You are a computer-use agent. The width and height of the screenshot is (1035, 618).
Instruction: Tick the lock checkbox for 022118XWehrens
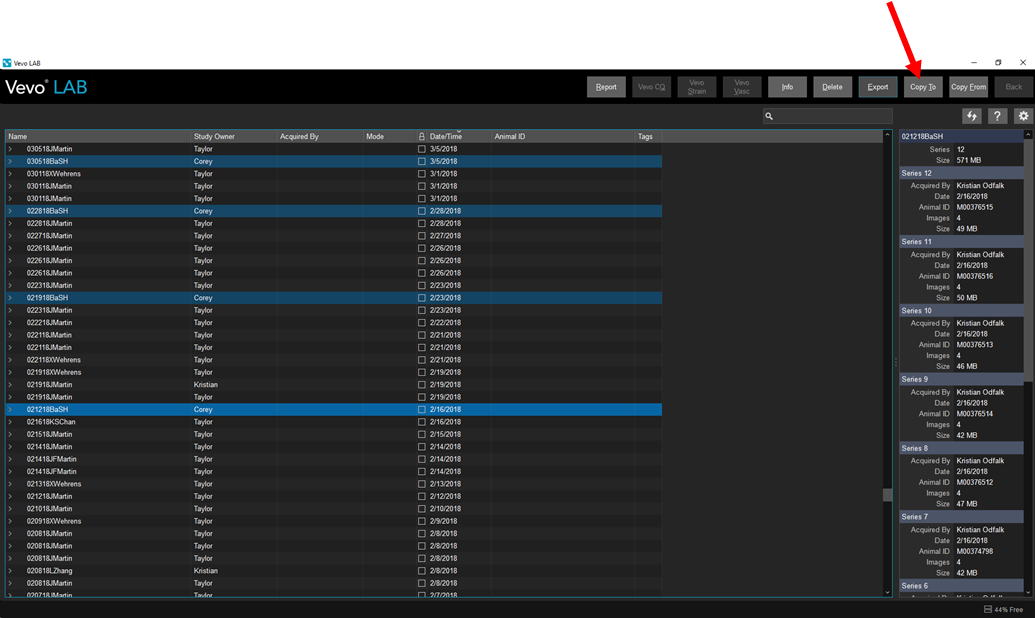422,360
